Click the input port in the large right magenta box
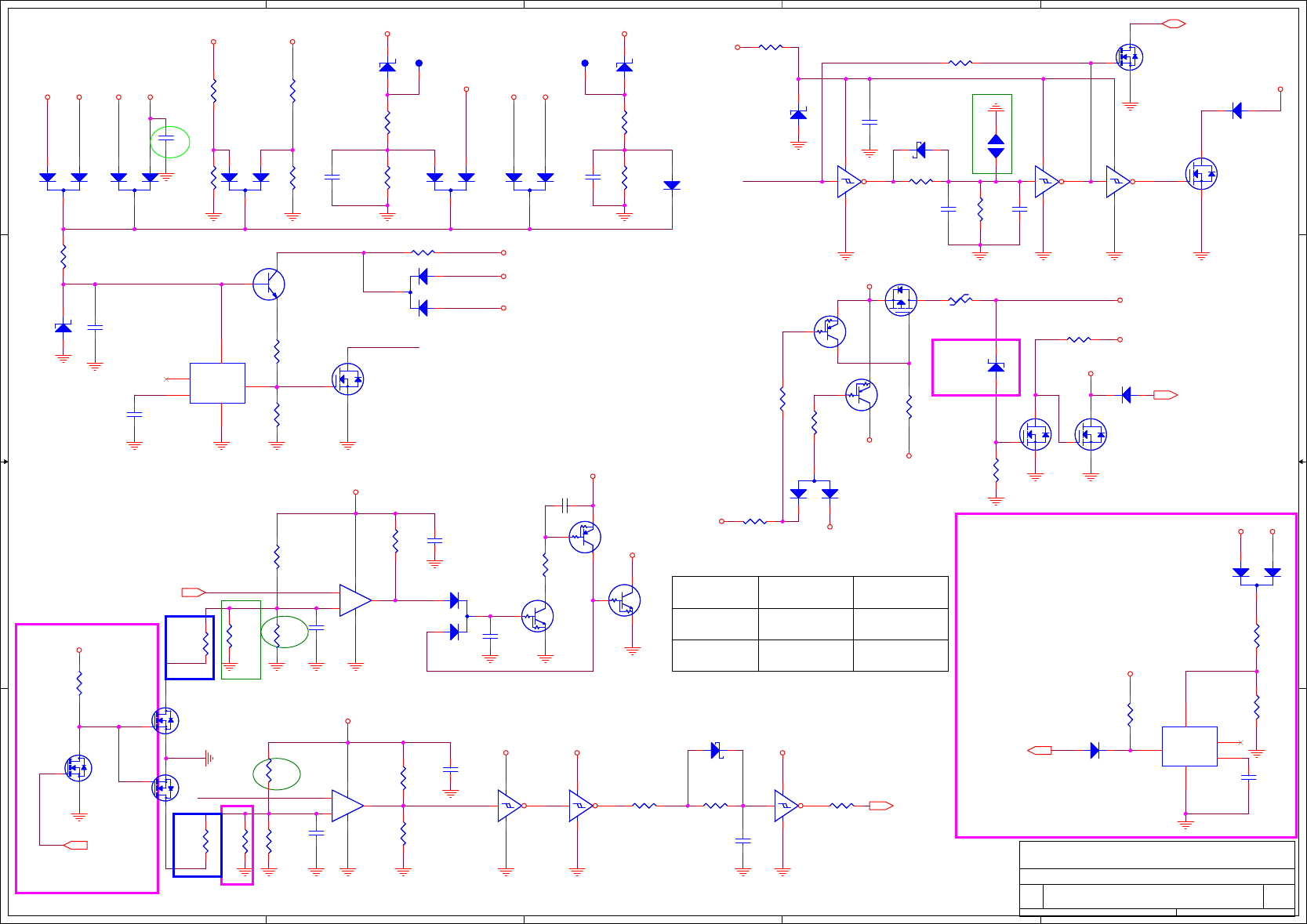This screenshot has width=1307, height=924. 1040,750
